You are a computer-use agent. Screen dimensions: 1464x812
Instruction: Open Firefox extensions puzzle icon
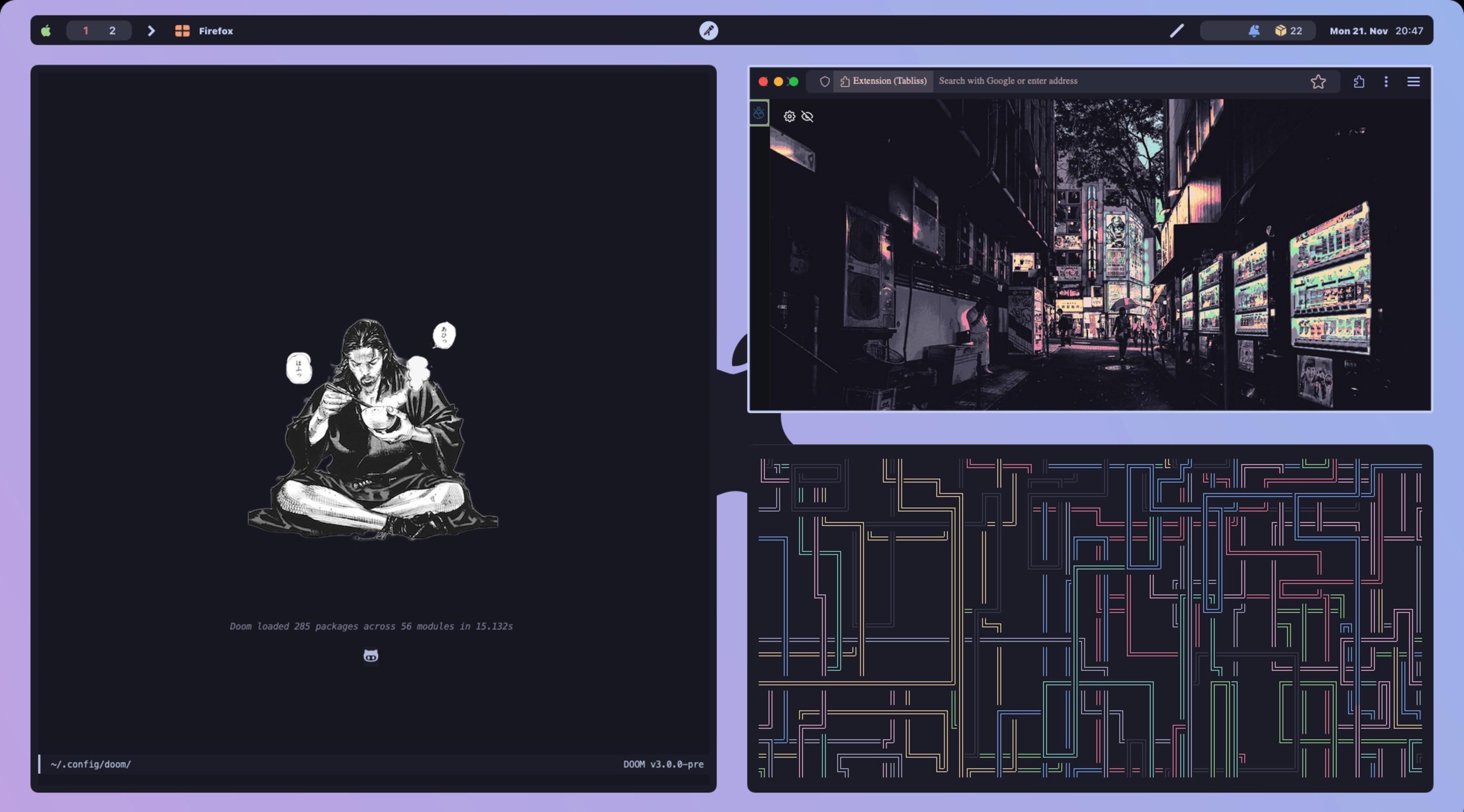[1359, 81]
